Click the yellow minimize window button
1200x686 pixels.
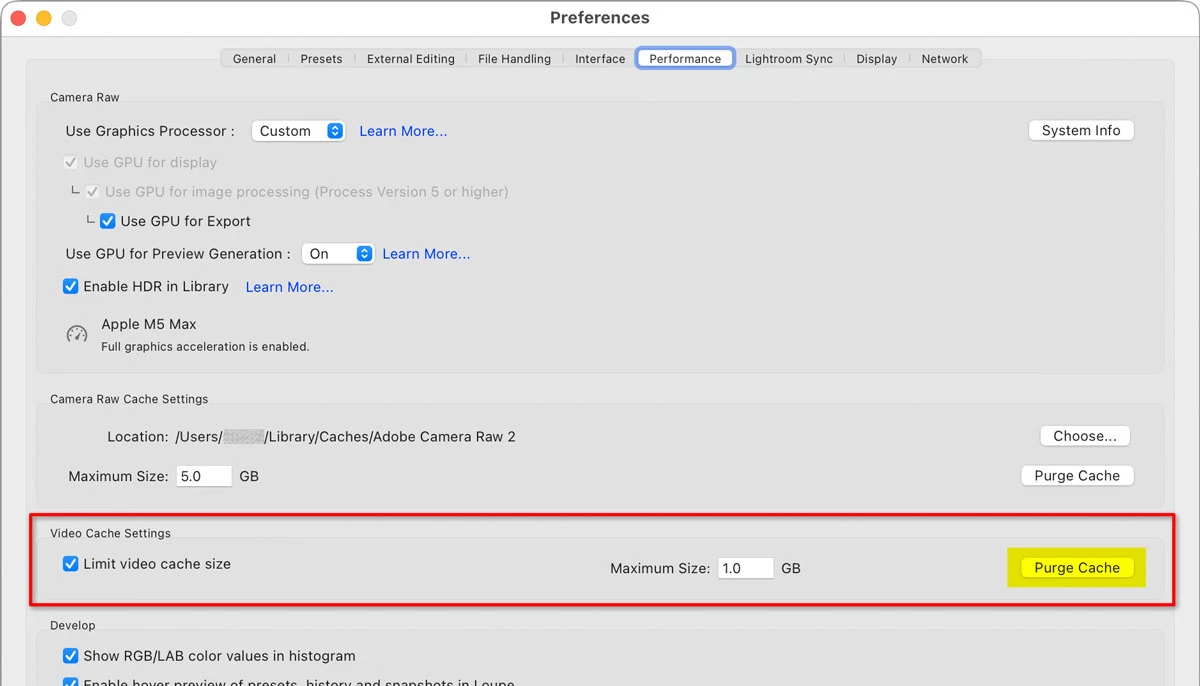[44, 18]
